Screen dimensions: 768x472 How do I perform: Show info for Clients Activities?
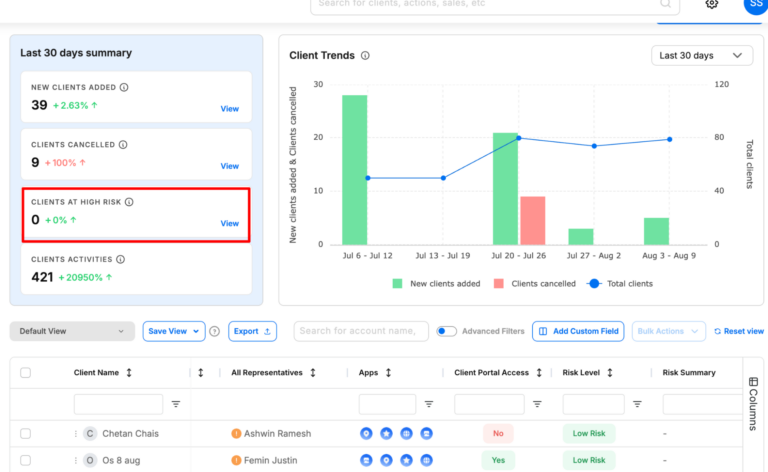(x=120, y=259)
